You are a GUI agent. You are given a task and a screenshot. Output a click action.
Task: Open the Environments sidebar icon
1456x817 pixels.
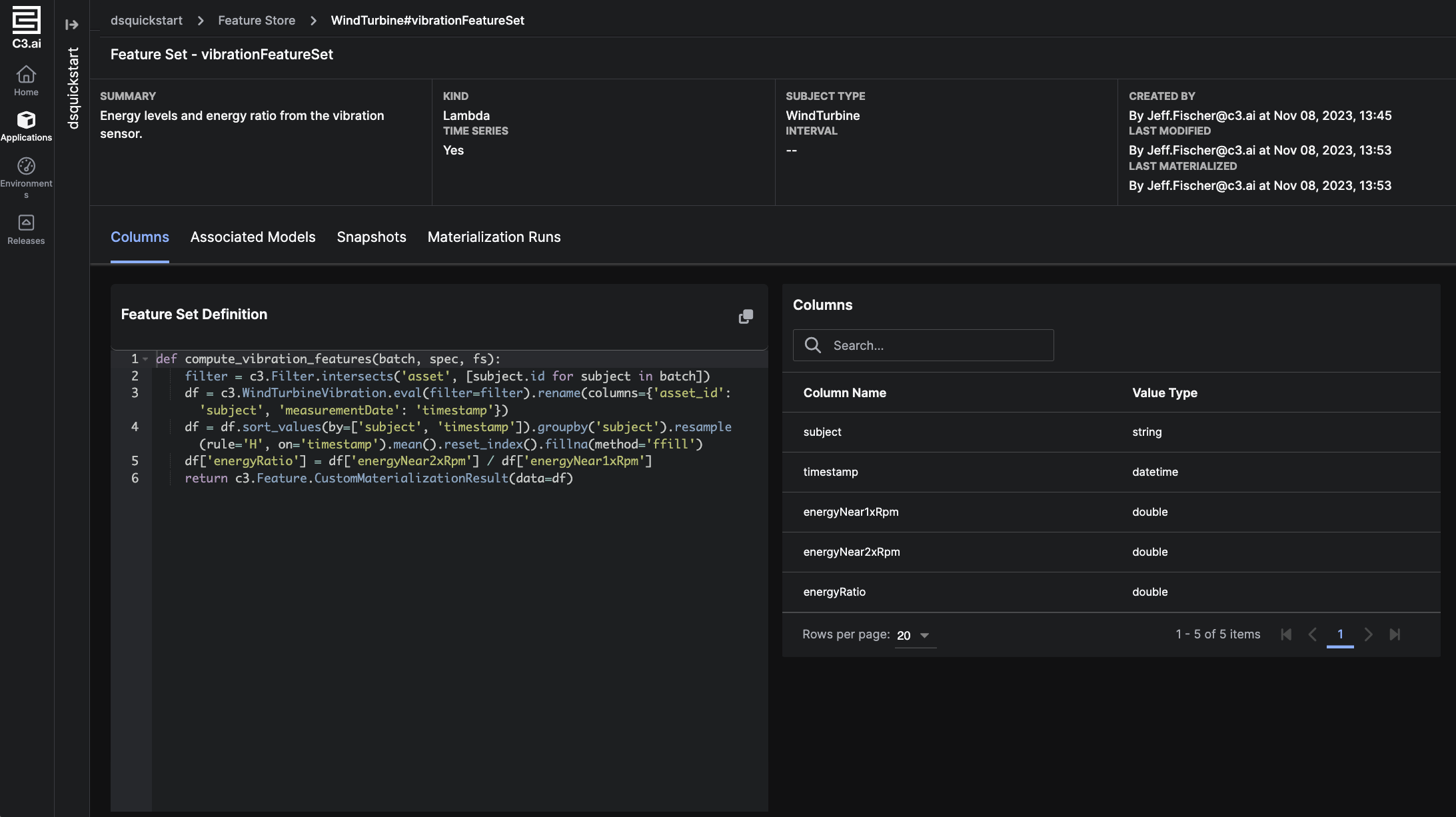[26, 177]
